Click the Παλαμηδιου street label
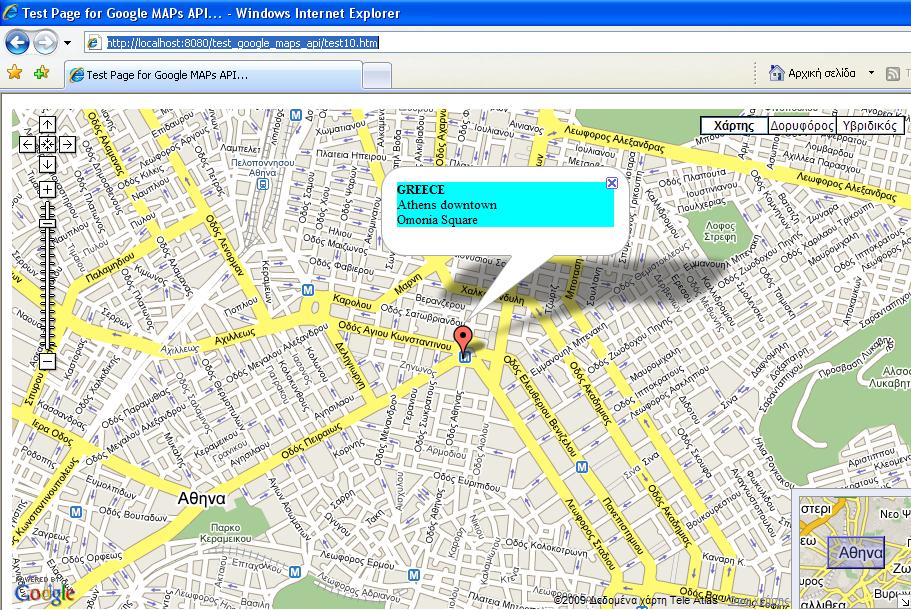 point(109,267)
